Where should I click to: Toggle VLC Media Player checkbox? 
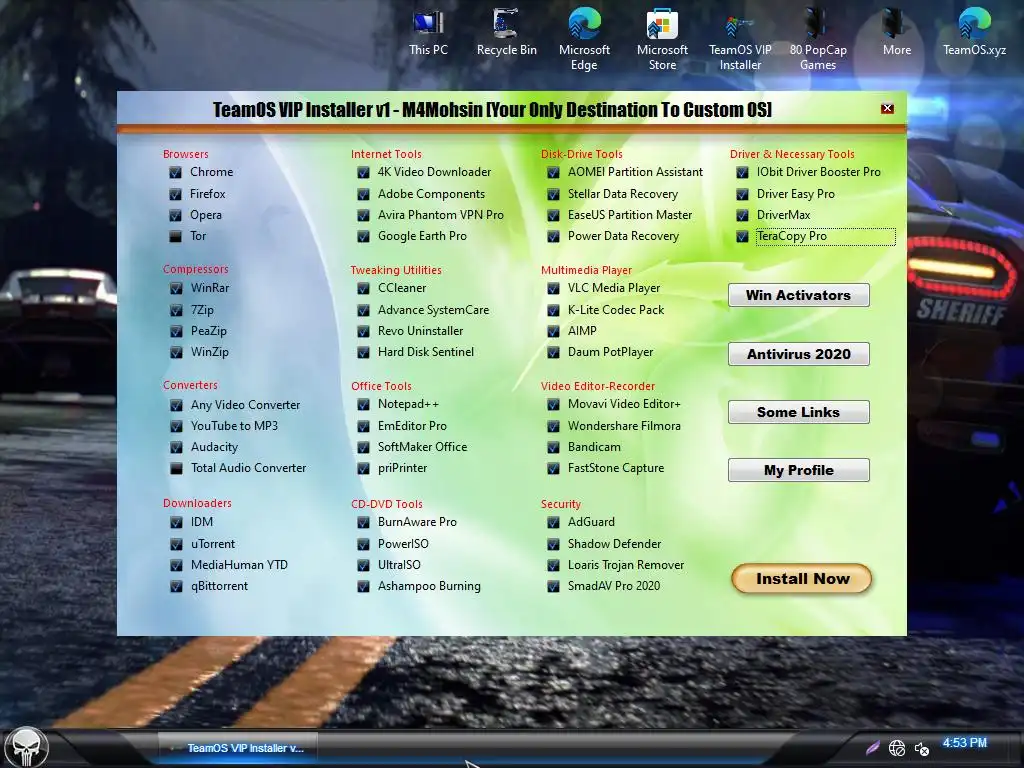(x=553, y=288)
